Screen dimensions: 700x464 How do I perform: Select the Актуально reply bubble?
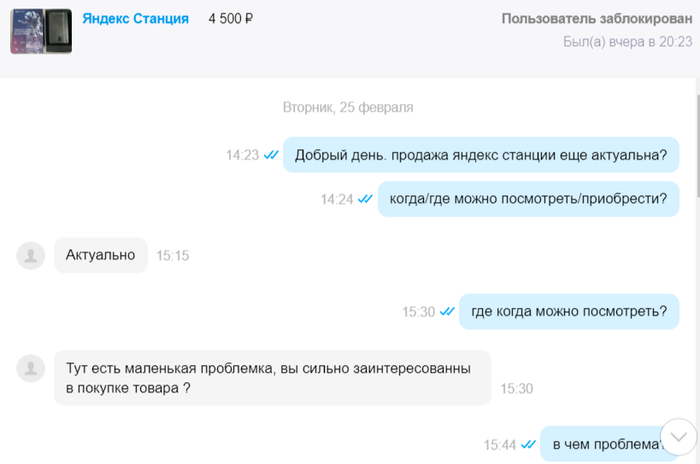click(x=100, y=255)
